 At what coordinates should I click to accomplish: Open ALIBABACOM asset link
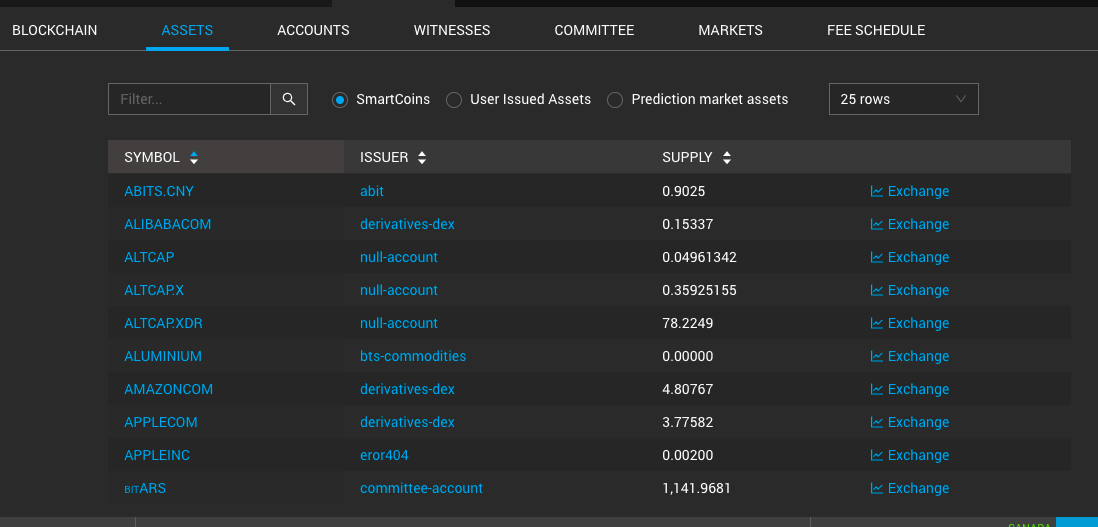click(167, 224)
